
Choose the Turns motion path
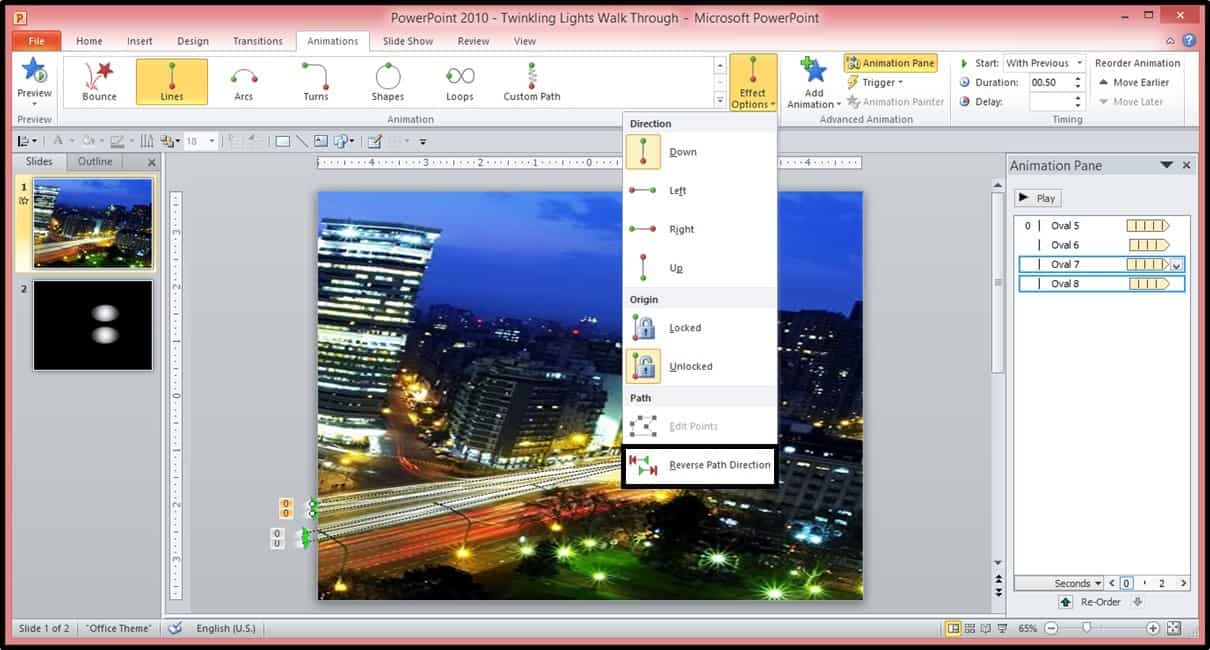tap(316, 82)
